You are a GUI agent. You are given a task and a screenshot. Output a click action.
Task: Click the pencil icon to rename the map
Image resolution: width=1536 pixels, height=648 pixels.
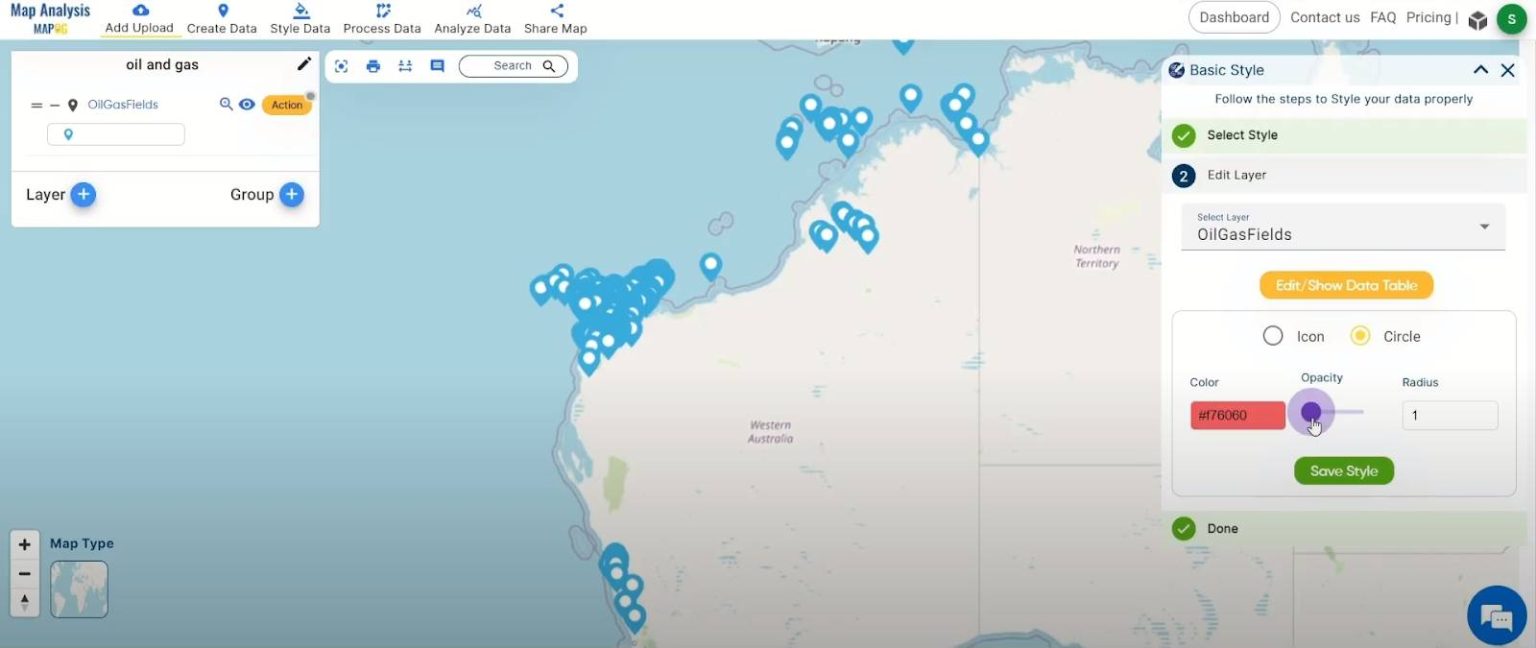tap(304, 64)
